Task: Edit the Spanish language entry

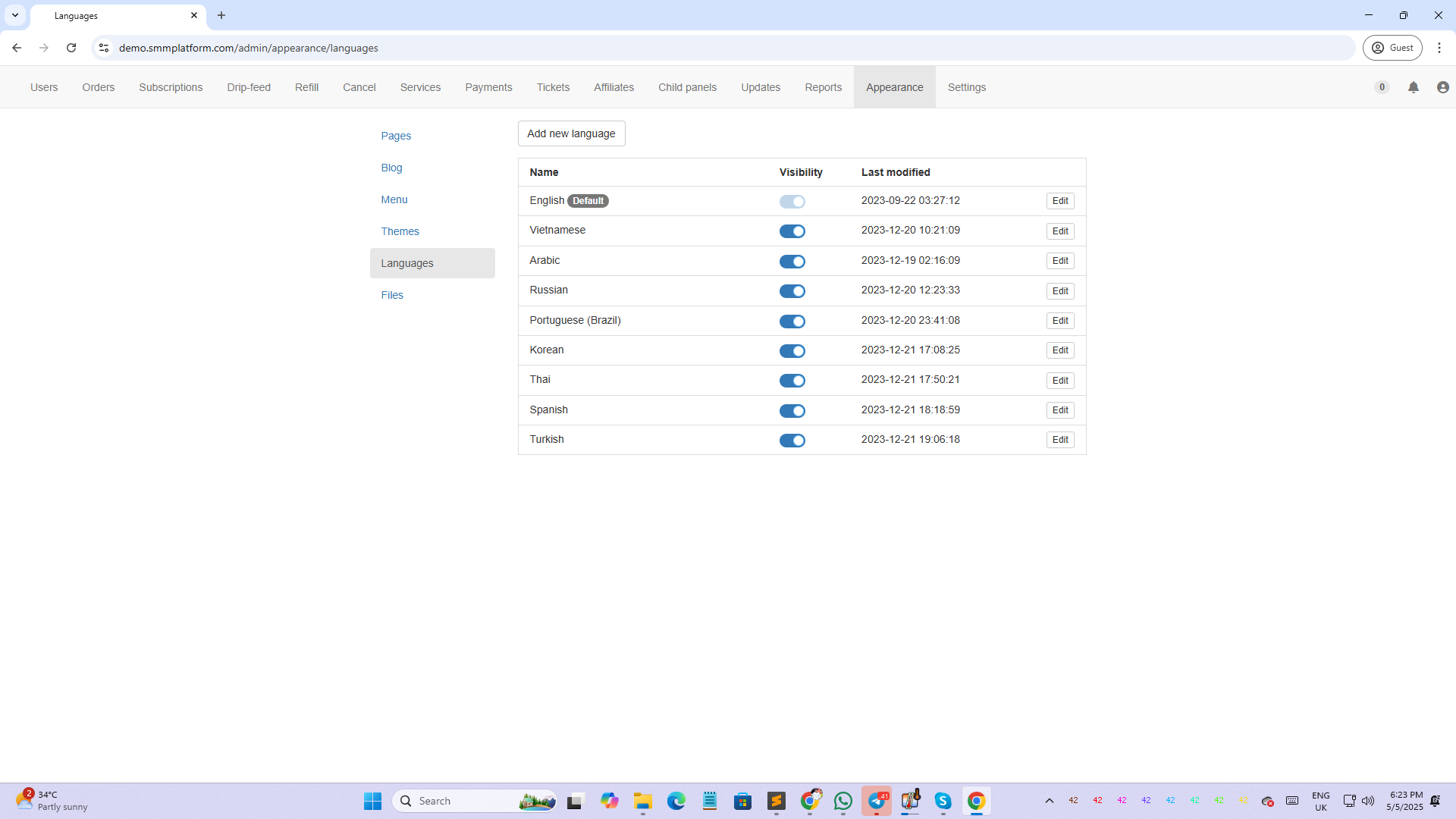Action: click(1059, 410)
